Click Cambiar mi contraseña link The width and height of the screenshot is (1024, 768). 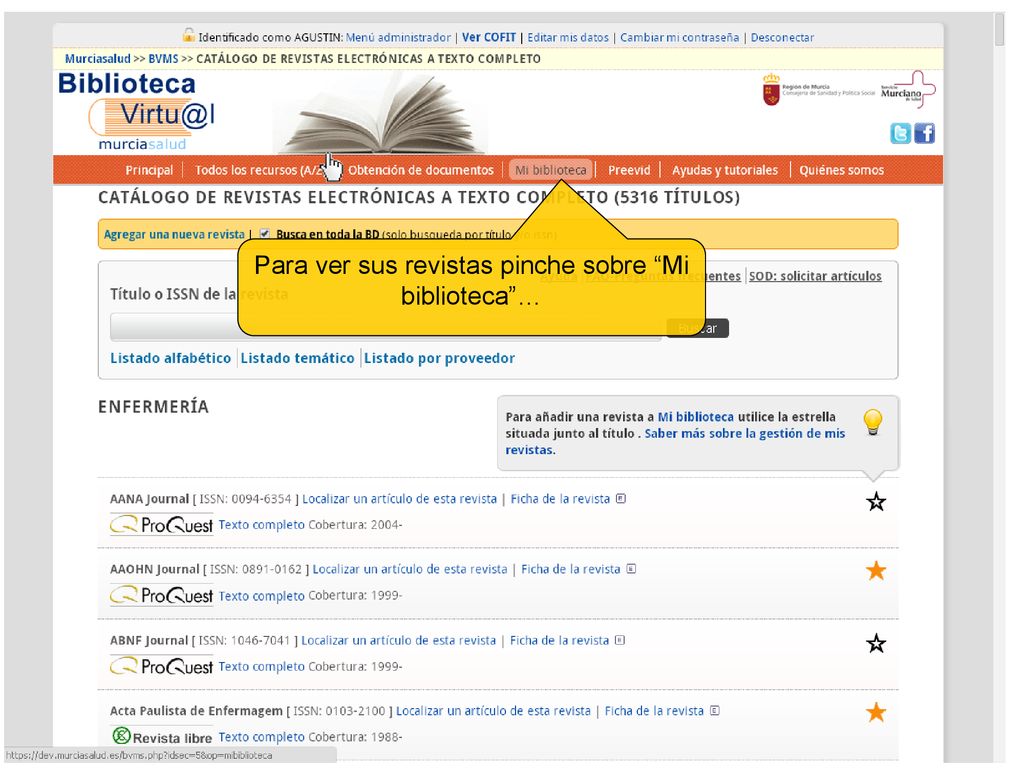[x=680, y=37]
